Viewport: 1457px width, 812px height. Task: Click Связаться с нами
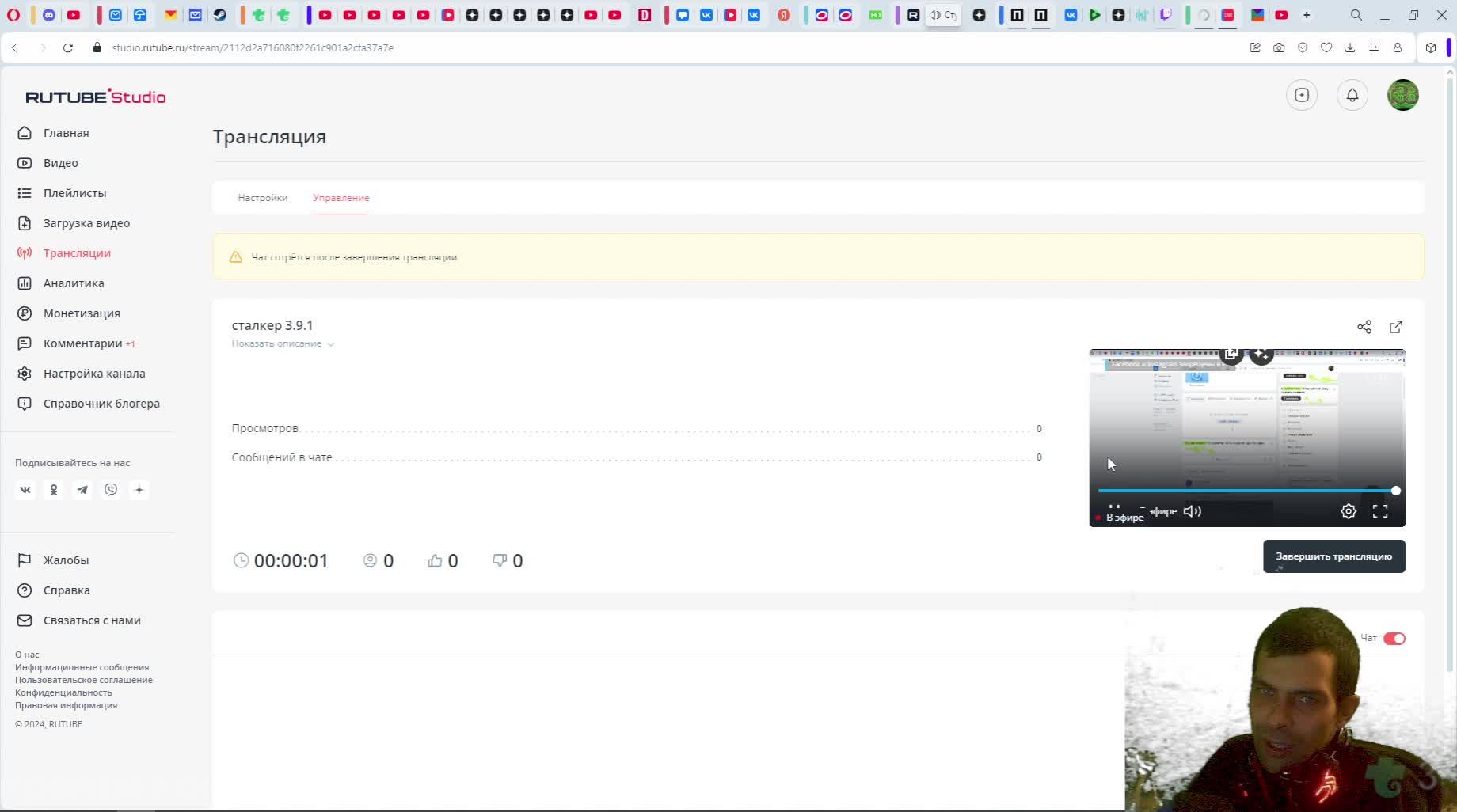(x=78, y=620)
